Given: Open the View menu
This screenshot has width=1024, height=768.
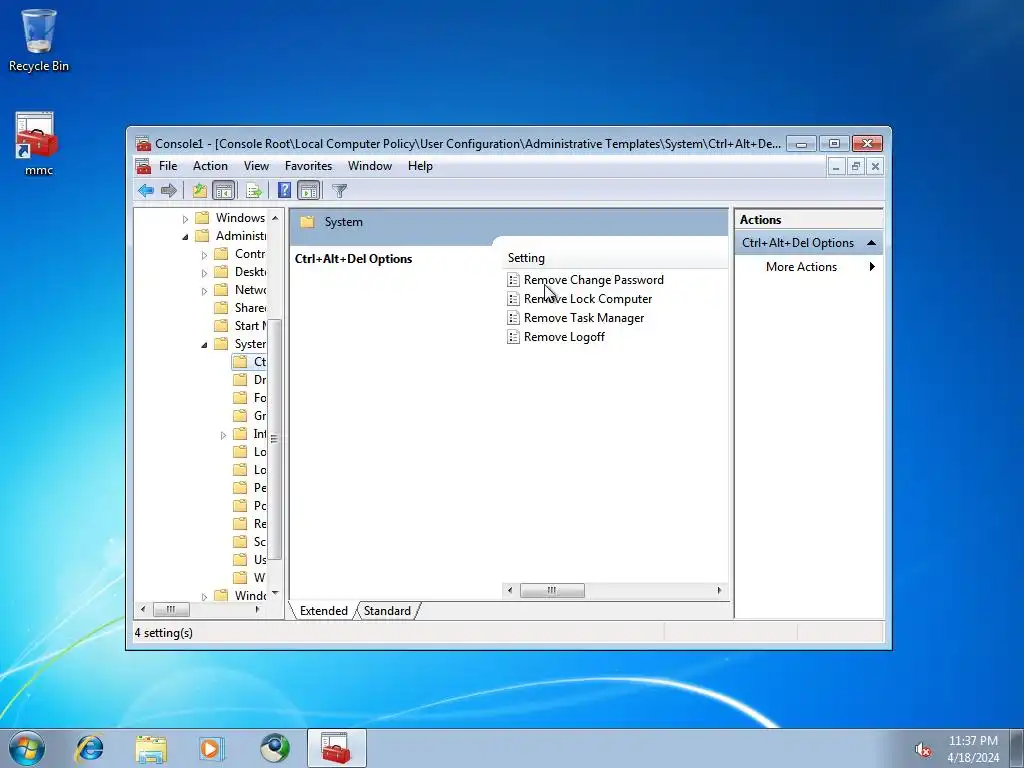Looking at the screenshot, I should point(256,166).
